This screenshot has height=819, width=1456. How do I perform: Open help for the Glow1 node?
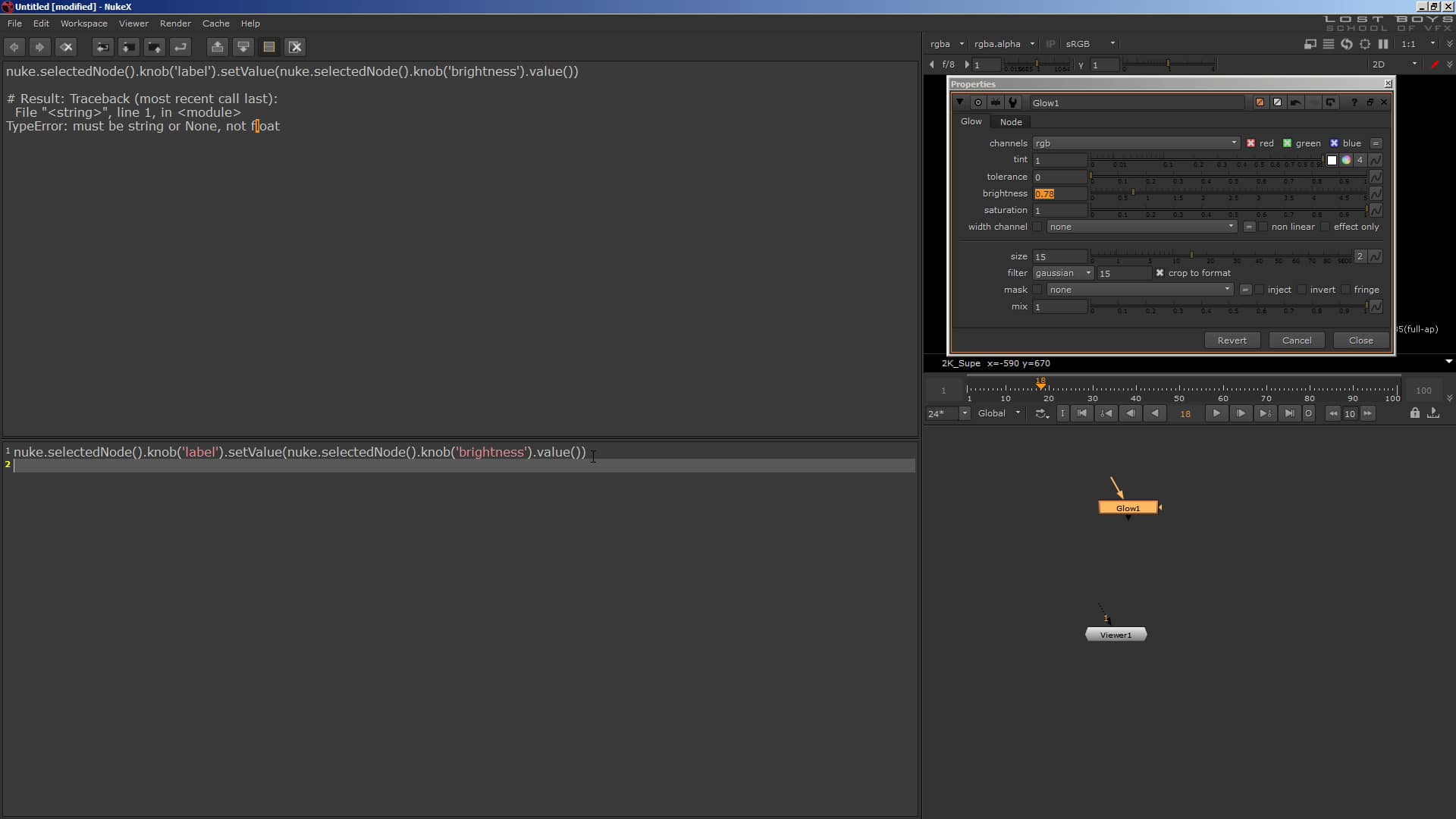click(x=1353, y=102)
